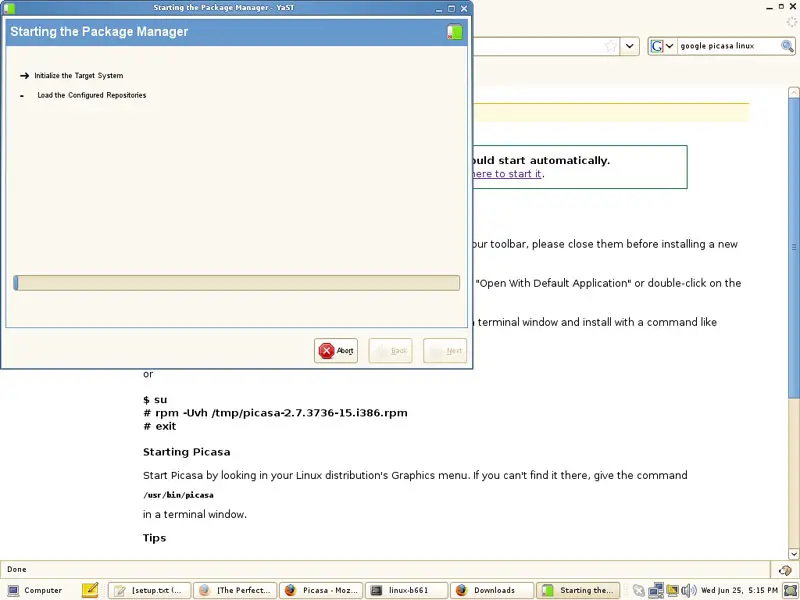
Task: Click the scrollbar down arrow in Firefox
Action: pyautogui.click(x=793, y=554)
